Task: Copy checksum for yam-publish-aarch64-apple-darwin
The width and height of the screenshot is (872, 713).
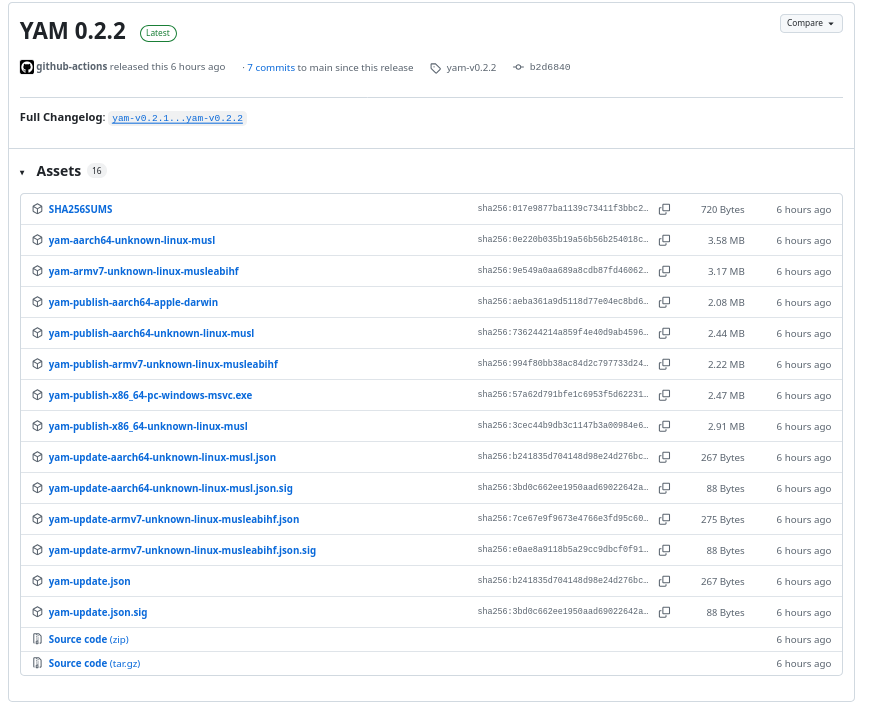Action: (664, 303)
